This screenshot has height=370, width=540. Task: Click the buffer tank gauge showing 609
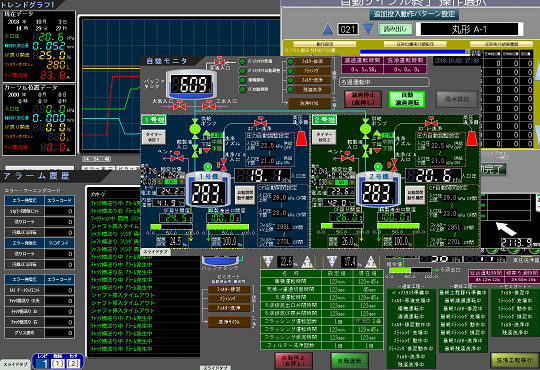click(x=191, y=84)
